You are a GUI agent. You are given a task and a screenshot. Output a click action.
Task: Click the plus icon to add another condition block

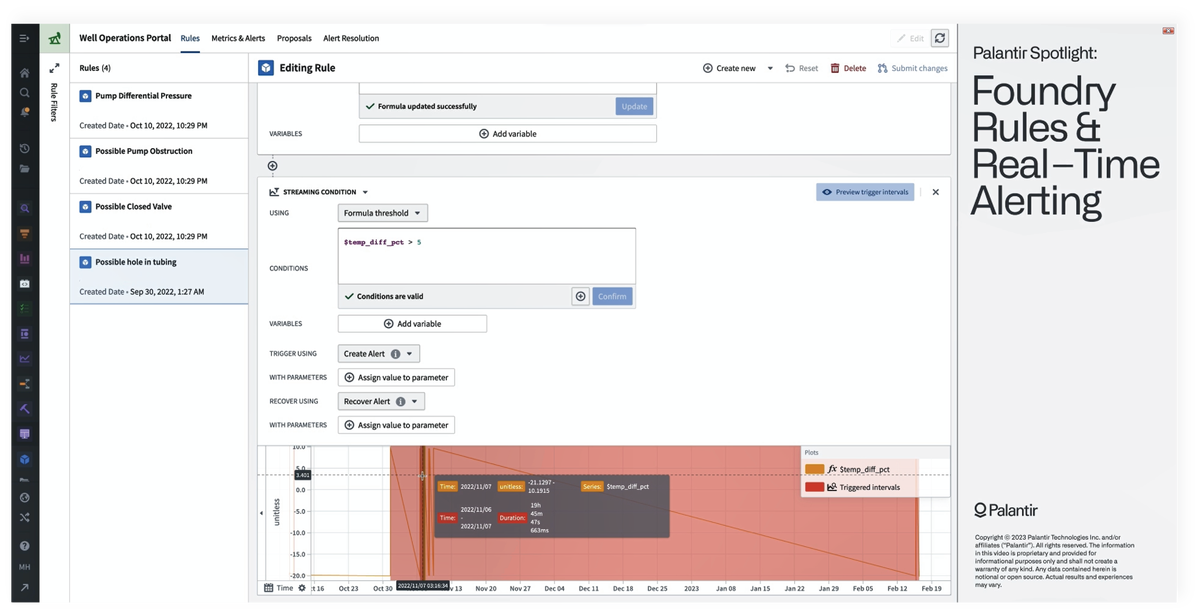(x=271, y=165)
